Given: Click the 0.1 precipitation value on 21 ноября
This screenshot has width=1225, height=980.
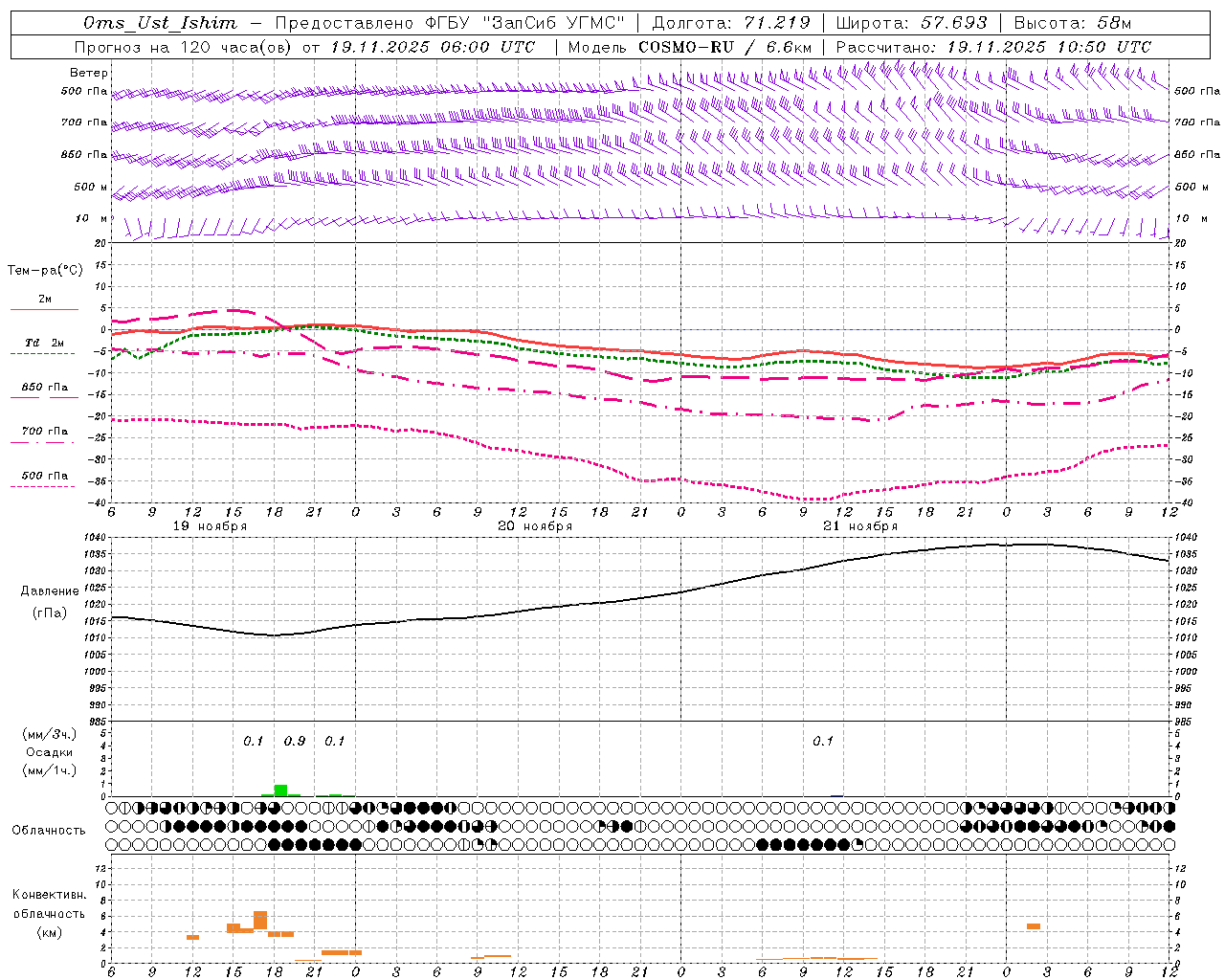Looking at the screenshot, I should click(x=823, y=741).
